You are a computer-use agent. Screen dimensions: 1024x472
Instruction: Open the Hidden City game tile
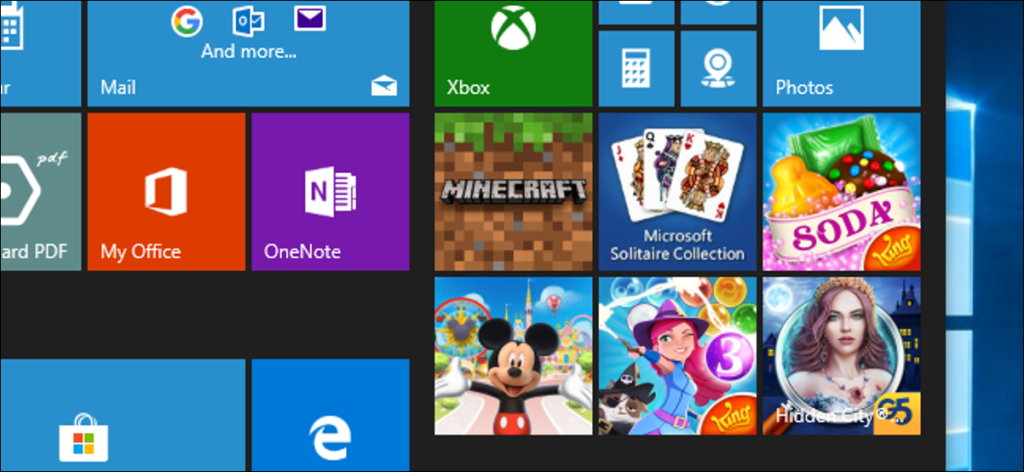tap(840, 356)
